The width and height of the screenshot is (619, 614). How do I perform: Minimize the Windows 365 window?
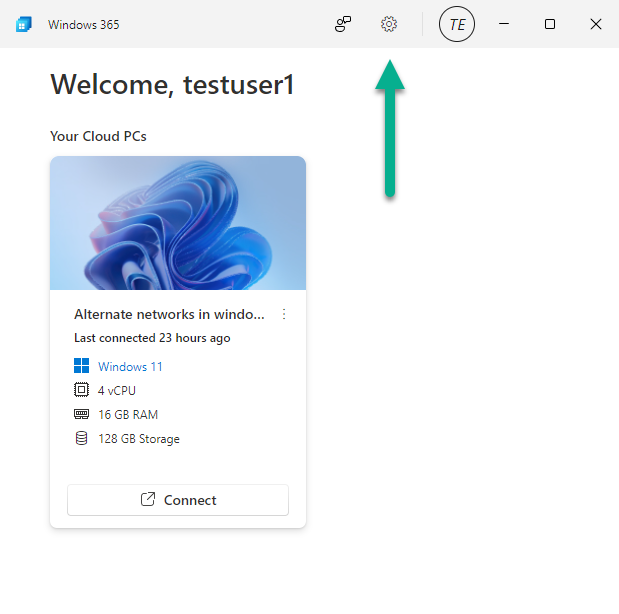504,24
